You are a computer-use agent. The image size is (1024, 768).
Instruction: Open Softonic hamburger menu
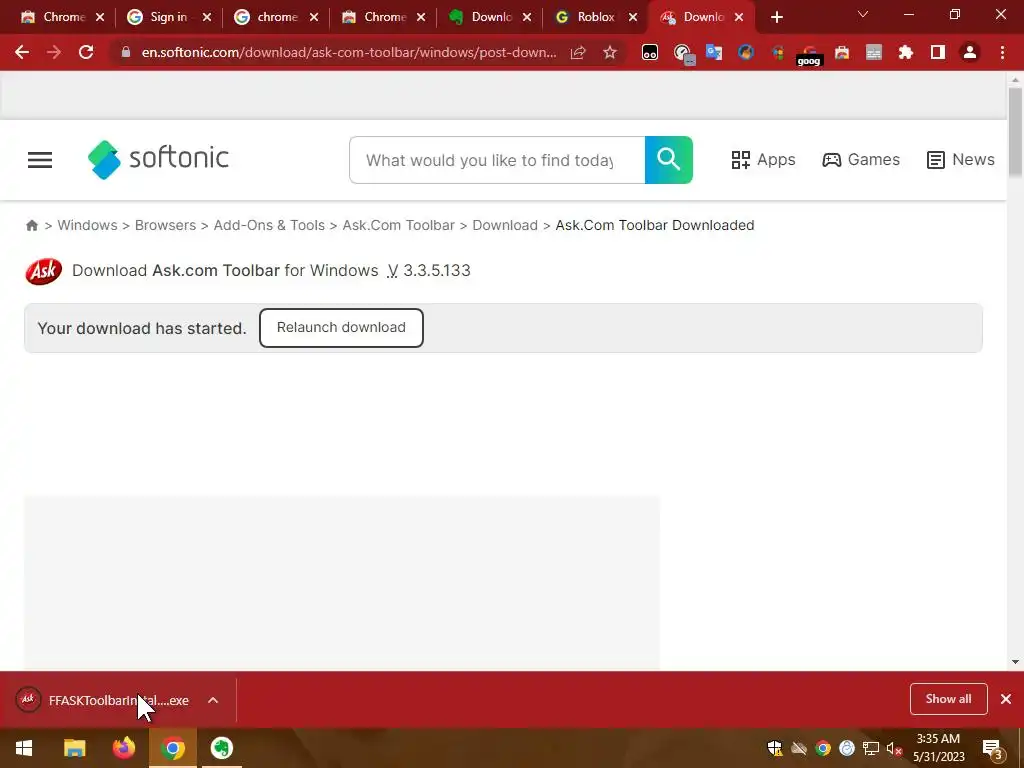pyautogui.click(x=40, y=160)
